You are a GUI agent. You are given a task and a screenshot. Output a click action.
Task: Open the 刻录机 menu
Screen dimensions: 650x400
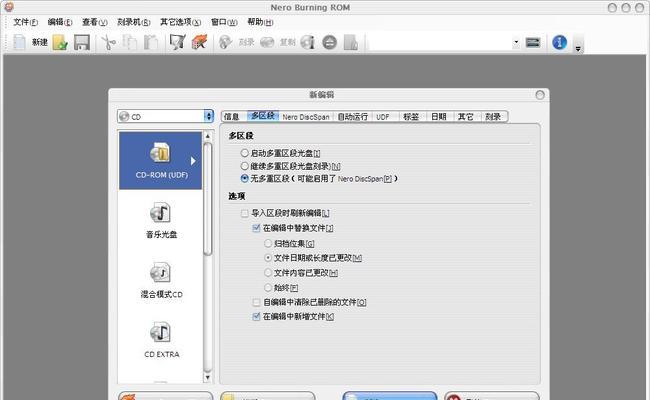click(133, 22)
